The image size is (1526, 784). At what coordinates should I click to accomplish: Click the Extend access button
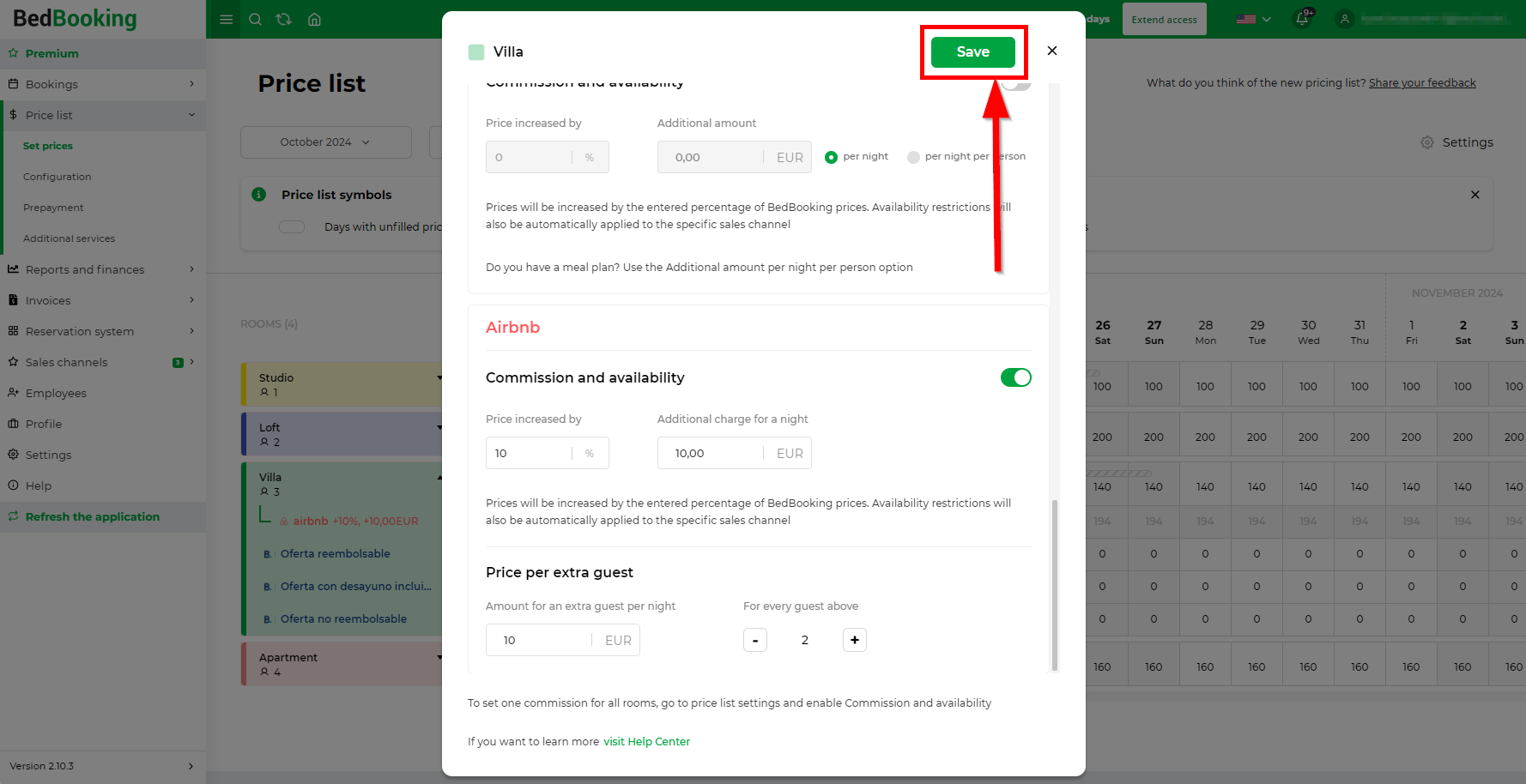(1164, 19)
